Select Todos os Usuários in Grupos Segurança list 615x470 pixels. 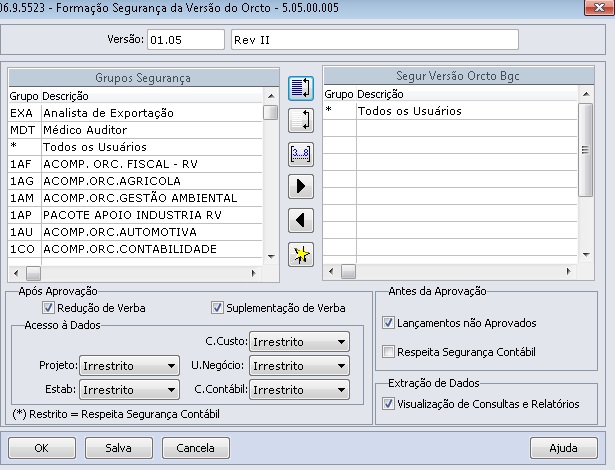pos(135,147)
